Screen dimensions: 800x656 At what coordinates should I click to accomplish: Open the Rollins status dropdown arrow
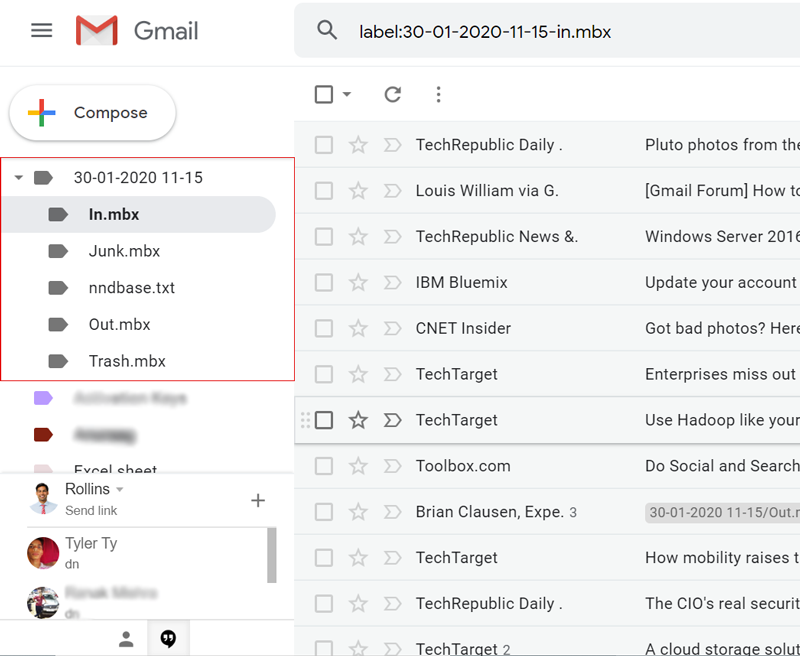[x=120, y=489]
